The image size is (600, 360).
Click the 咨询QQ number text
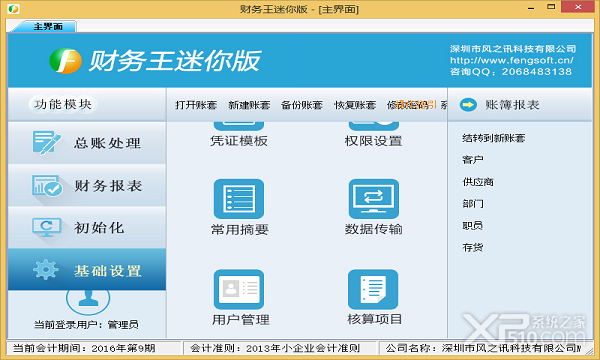tap(511, 72)
